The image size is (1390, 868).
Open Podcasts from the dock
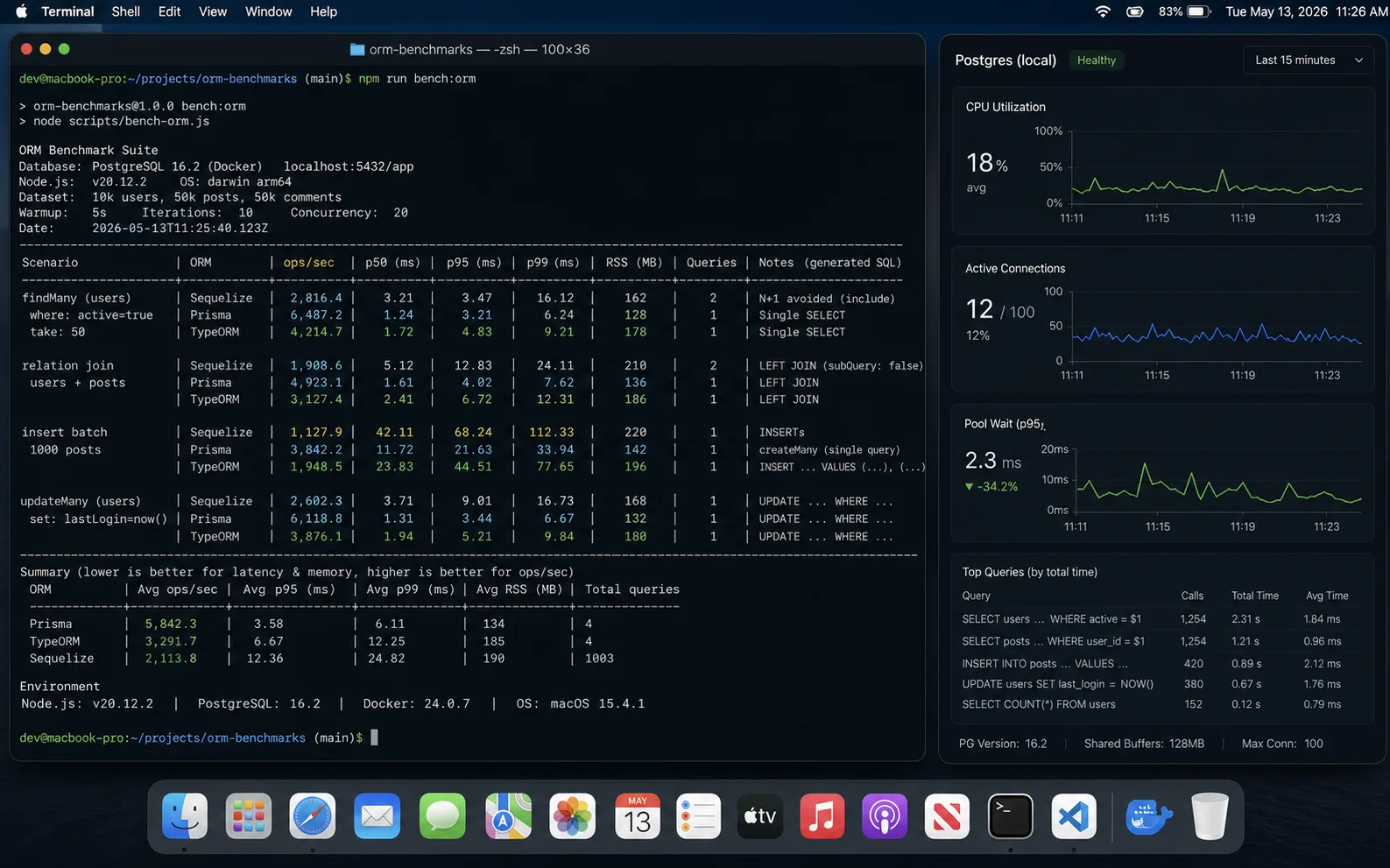885,816
